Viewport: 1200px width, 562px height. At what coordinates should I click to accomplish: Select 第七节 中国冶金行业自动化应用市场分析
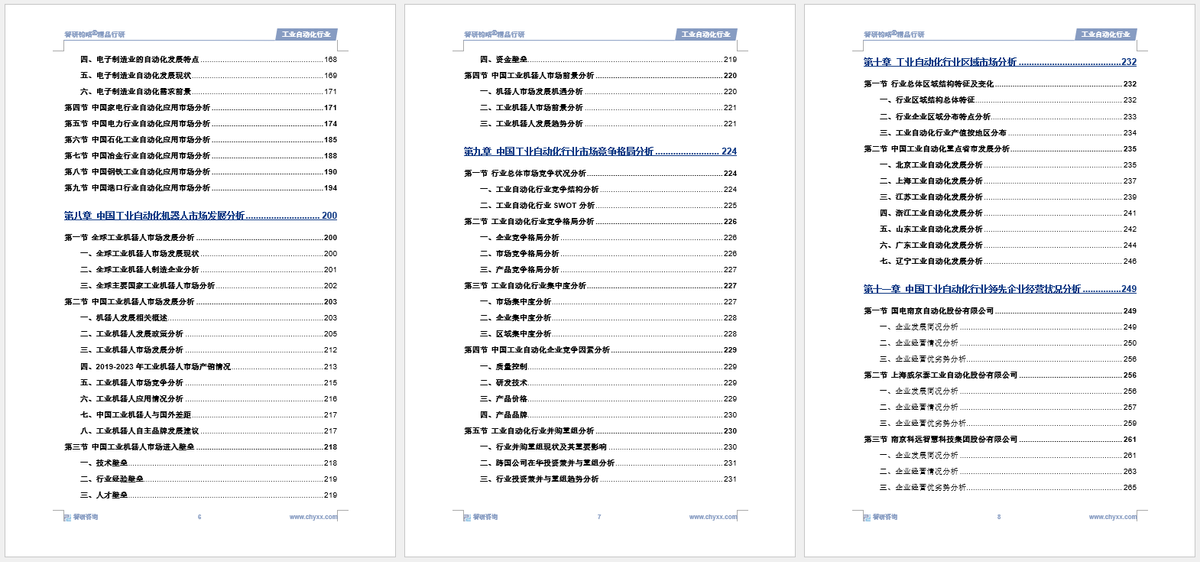[200, 156]
